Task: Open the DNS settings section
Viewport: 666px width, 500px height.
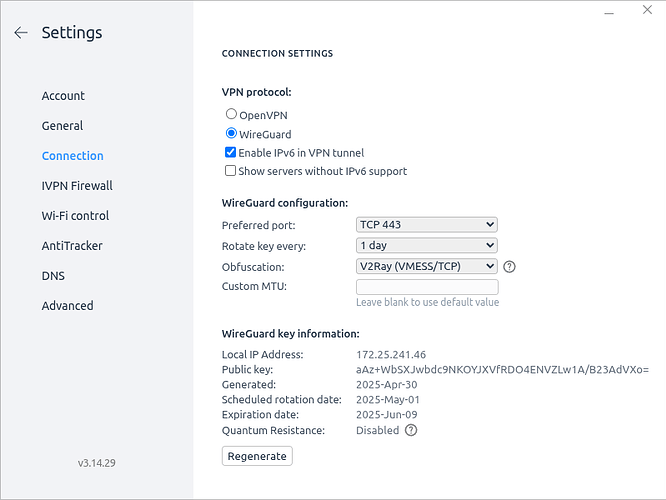Action: coord(53,276)
